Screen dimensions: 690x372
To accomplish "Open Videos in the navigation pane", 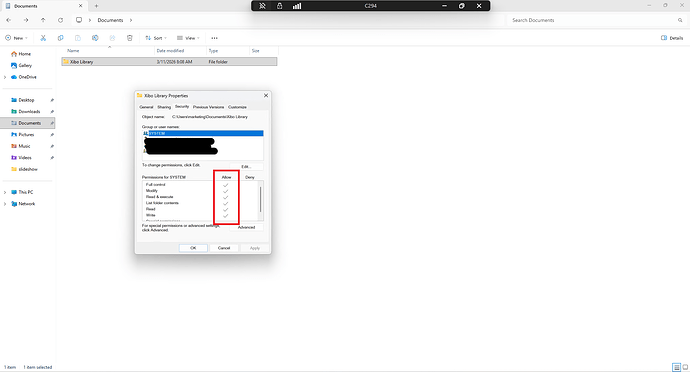I will (x=25, y=158).
